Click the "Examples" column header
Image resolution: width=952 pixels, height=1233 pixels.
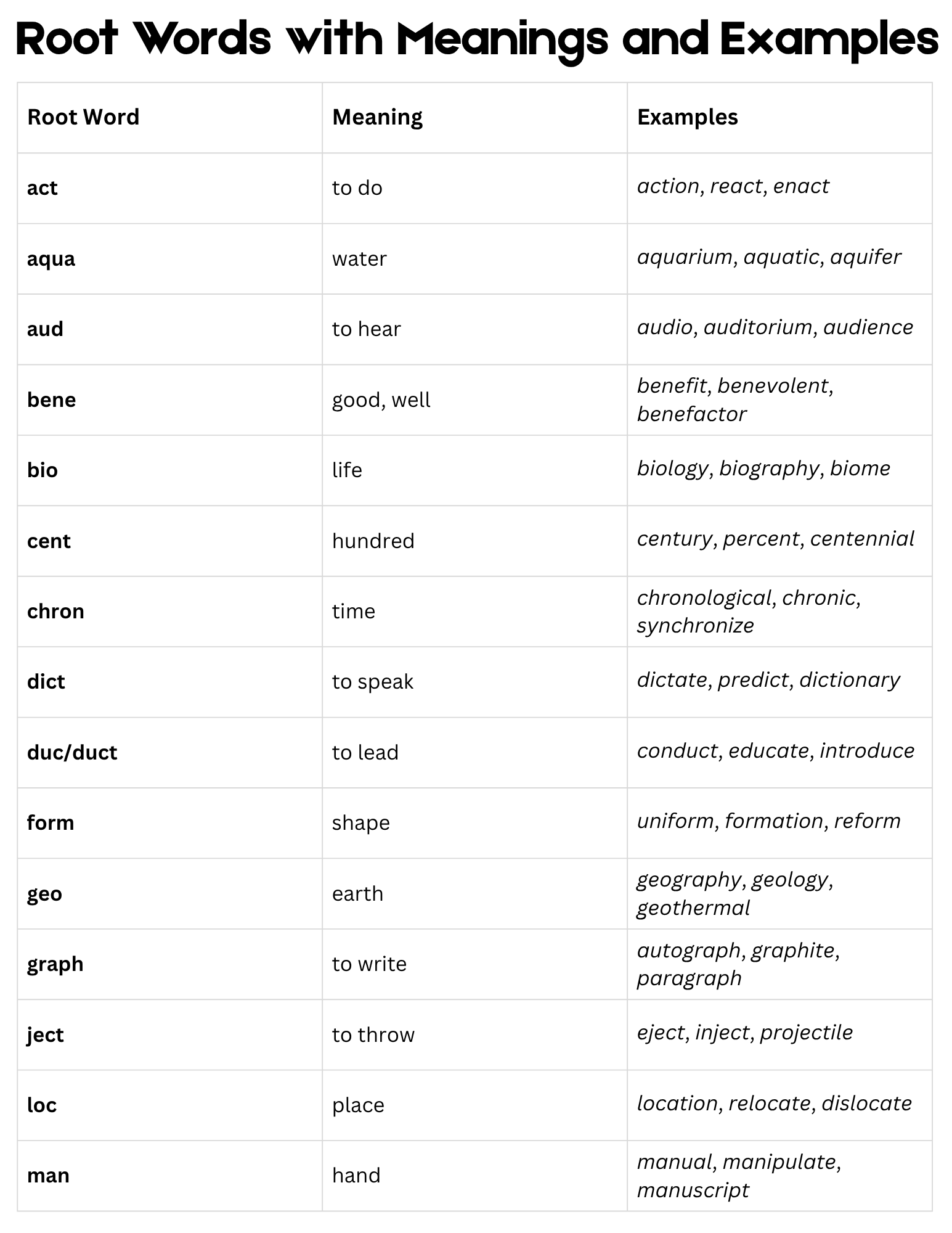pos(687,117)
